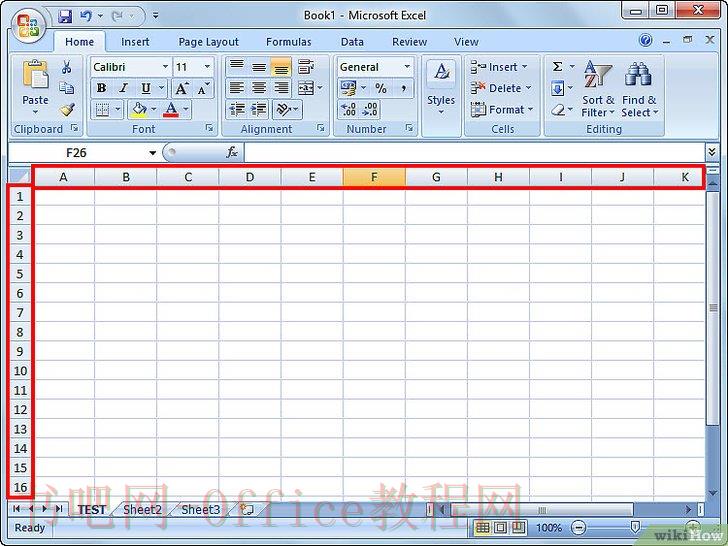Align text left
728x546 pixels.
[237, 87]
